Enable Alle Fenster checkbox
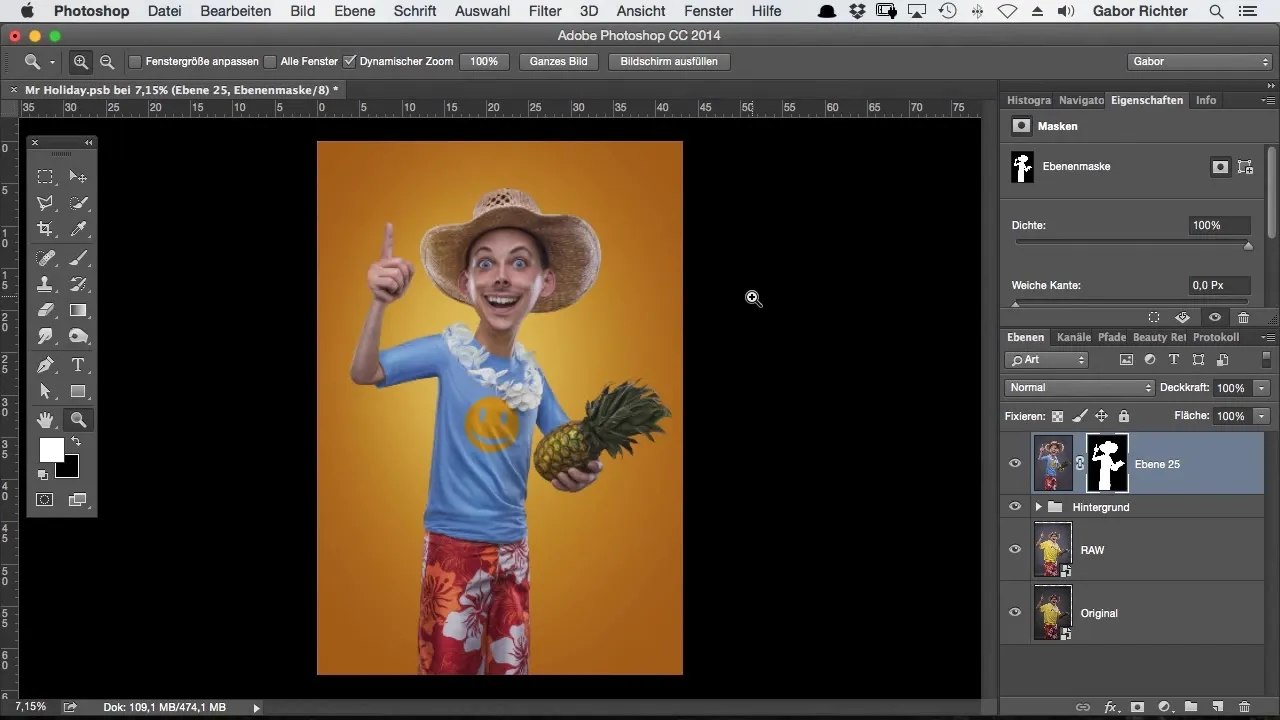 [270, 61]
